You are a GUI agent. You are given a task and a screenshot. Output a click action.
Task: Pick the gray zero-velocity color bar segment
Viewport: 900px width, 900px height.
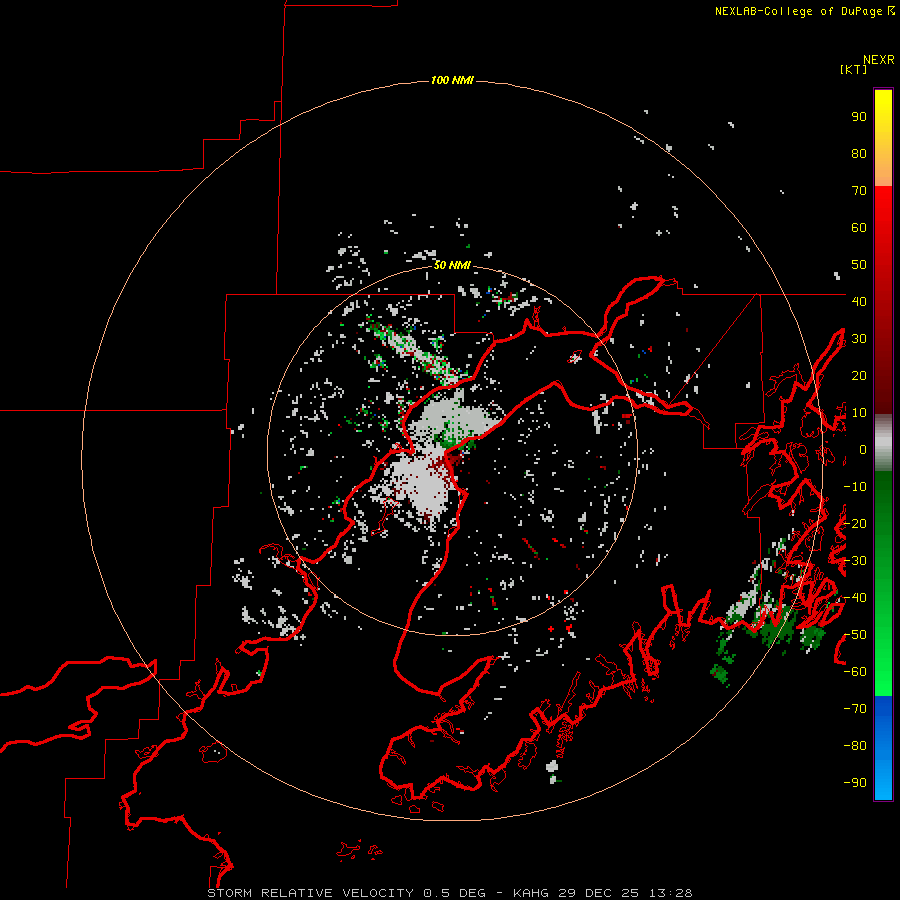883,443
